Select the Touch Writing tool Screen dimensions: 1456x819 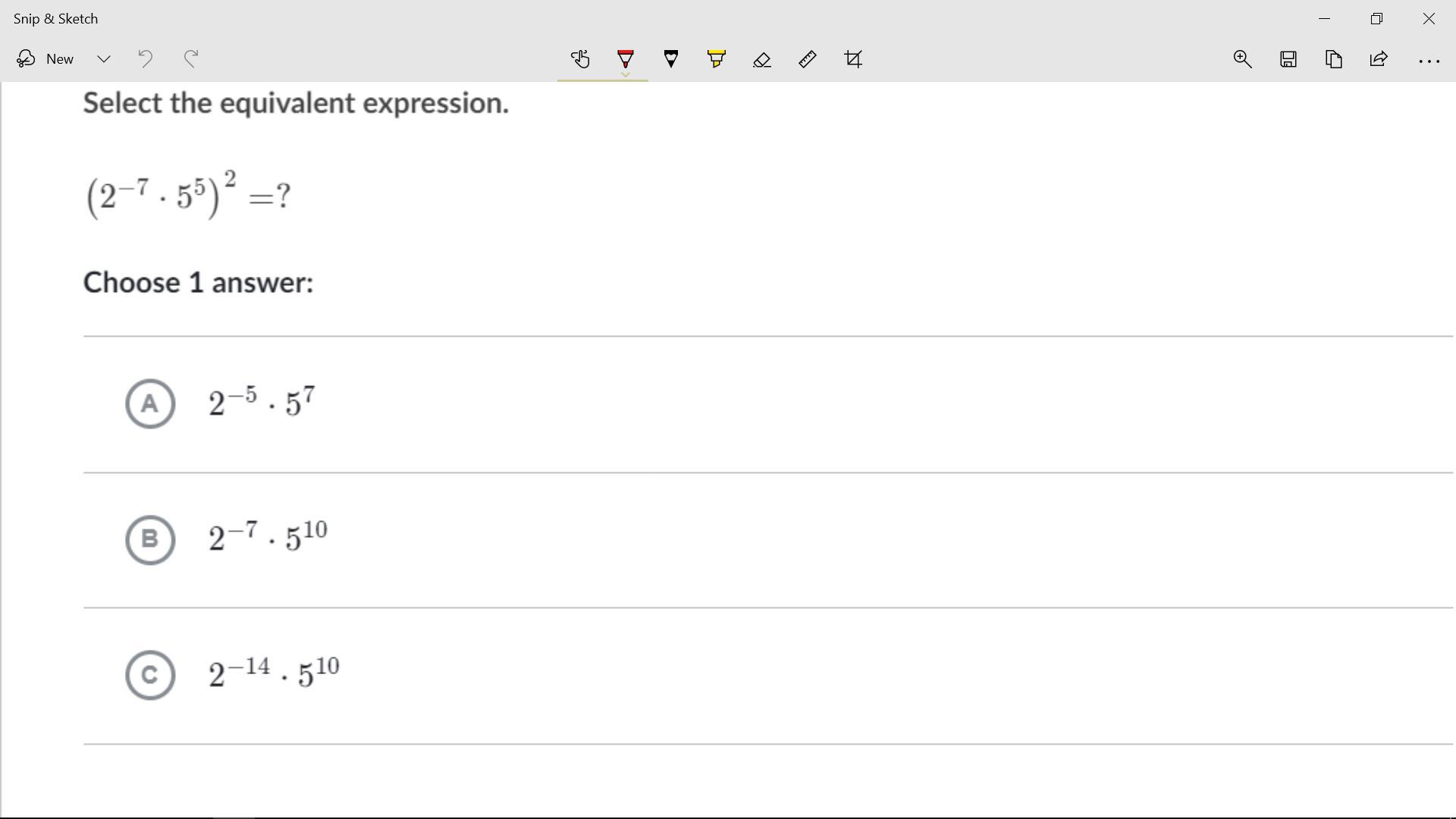pos(580,59)
